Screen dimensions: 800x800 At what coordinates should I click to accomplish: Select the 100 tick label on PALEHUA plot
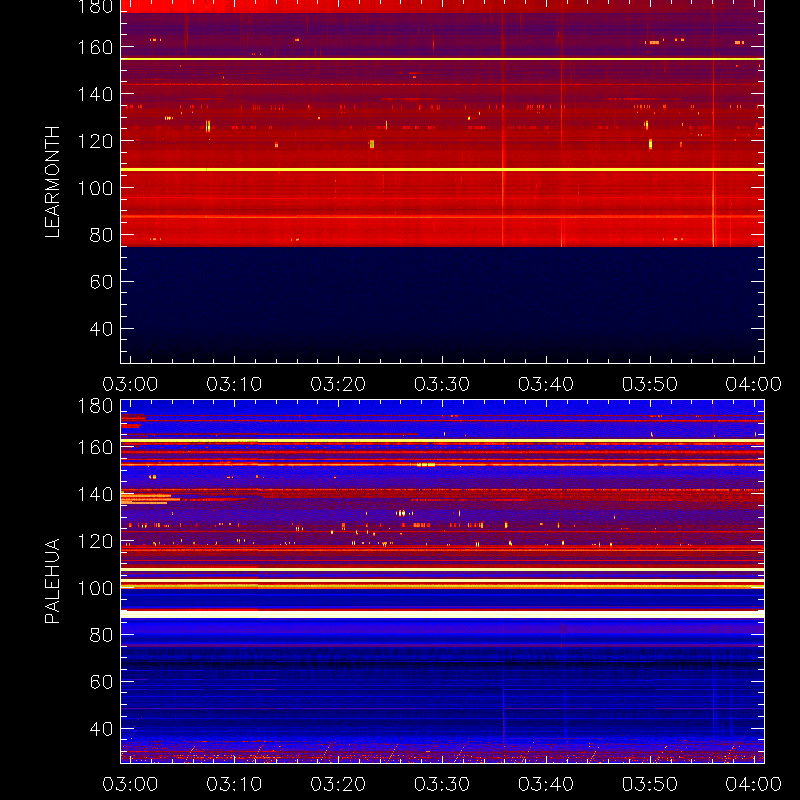95,588
